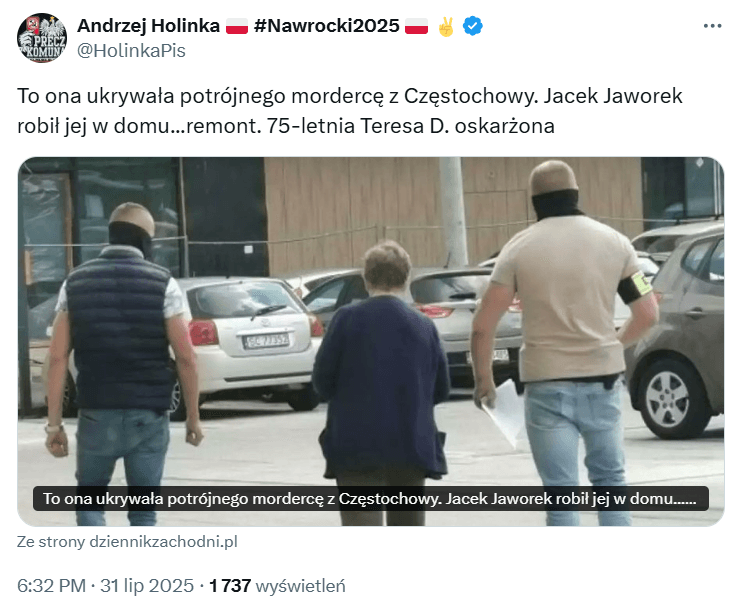Image resolution: width=737 pixels, height=616 pixels.
Task: Open the @HolinkaPis handle link
Action: (131, 51)
